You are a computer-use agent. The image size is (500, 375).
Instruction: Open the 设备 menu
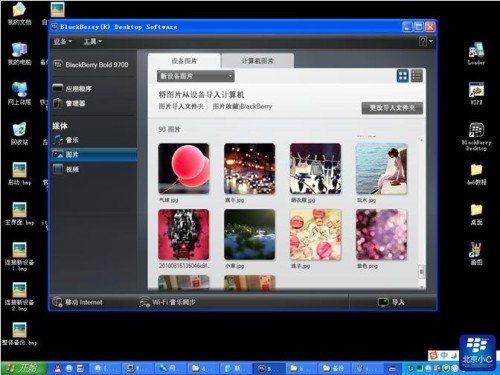(62, 41)
